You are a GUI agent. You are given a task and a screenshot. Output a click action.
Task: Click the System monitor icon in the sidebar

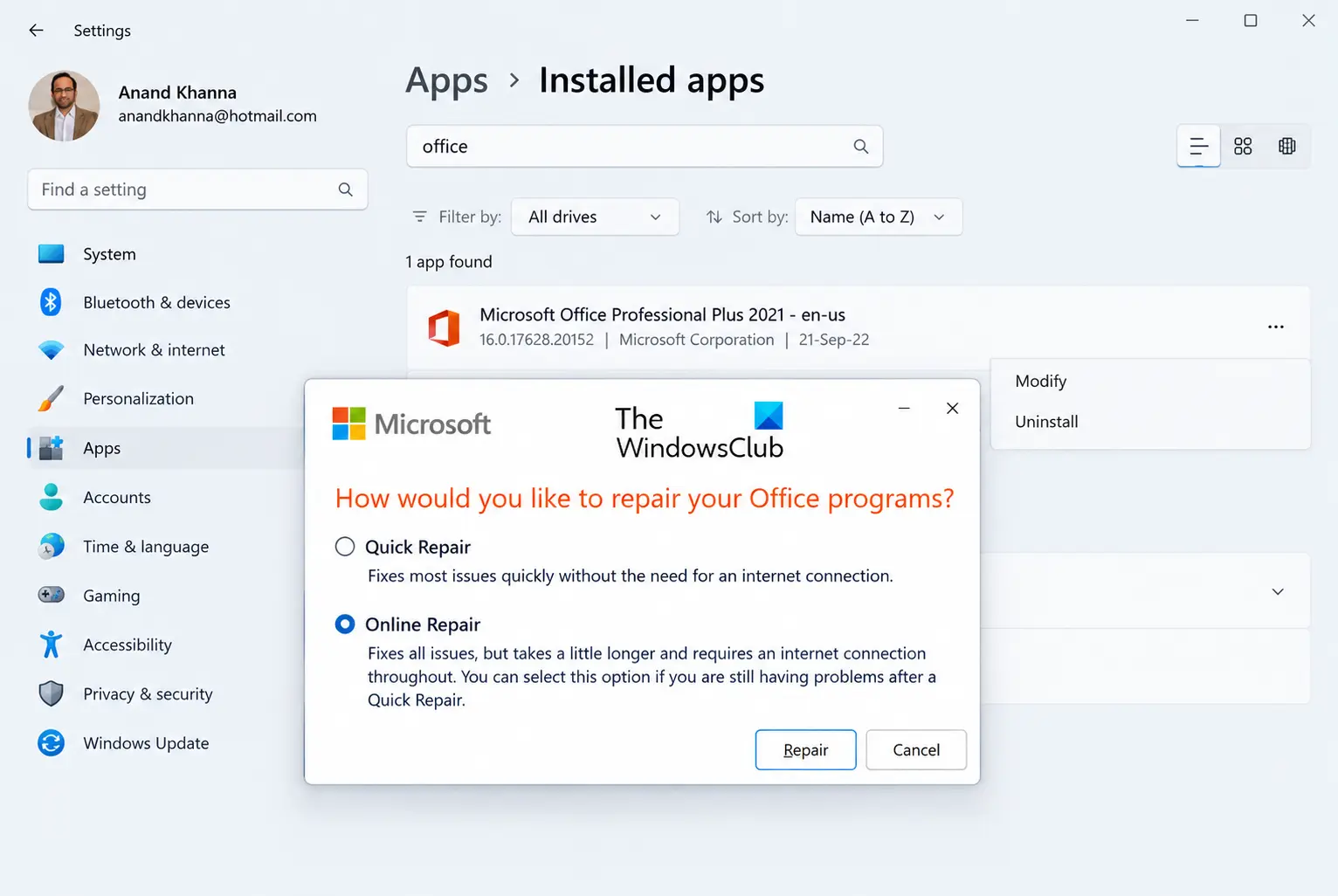(52, 254)
